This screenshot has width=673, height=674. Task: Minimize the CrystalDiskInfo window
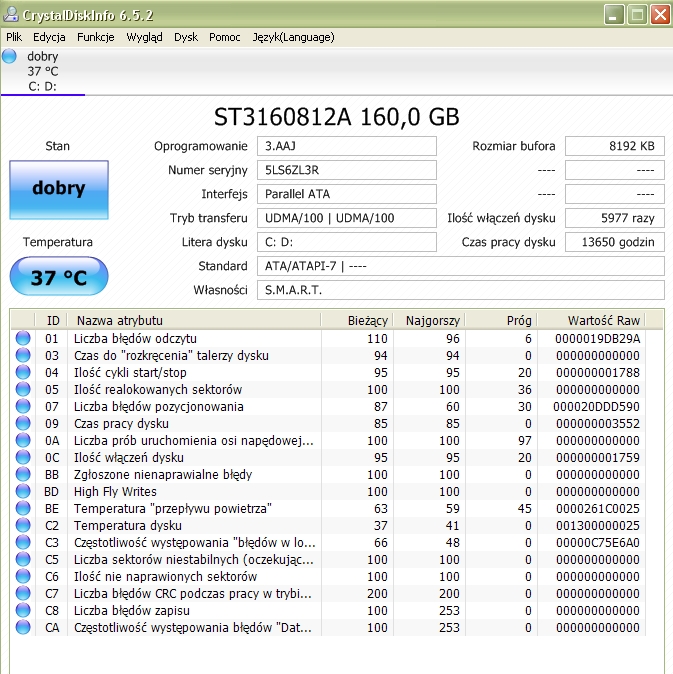[x=614, y=15]
